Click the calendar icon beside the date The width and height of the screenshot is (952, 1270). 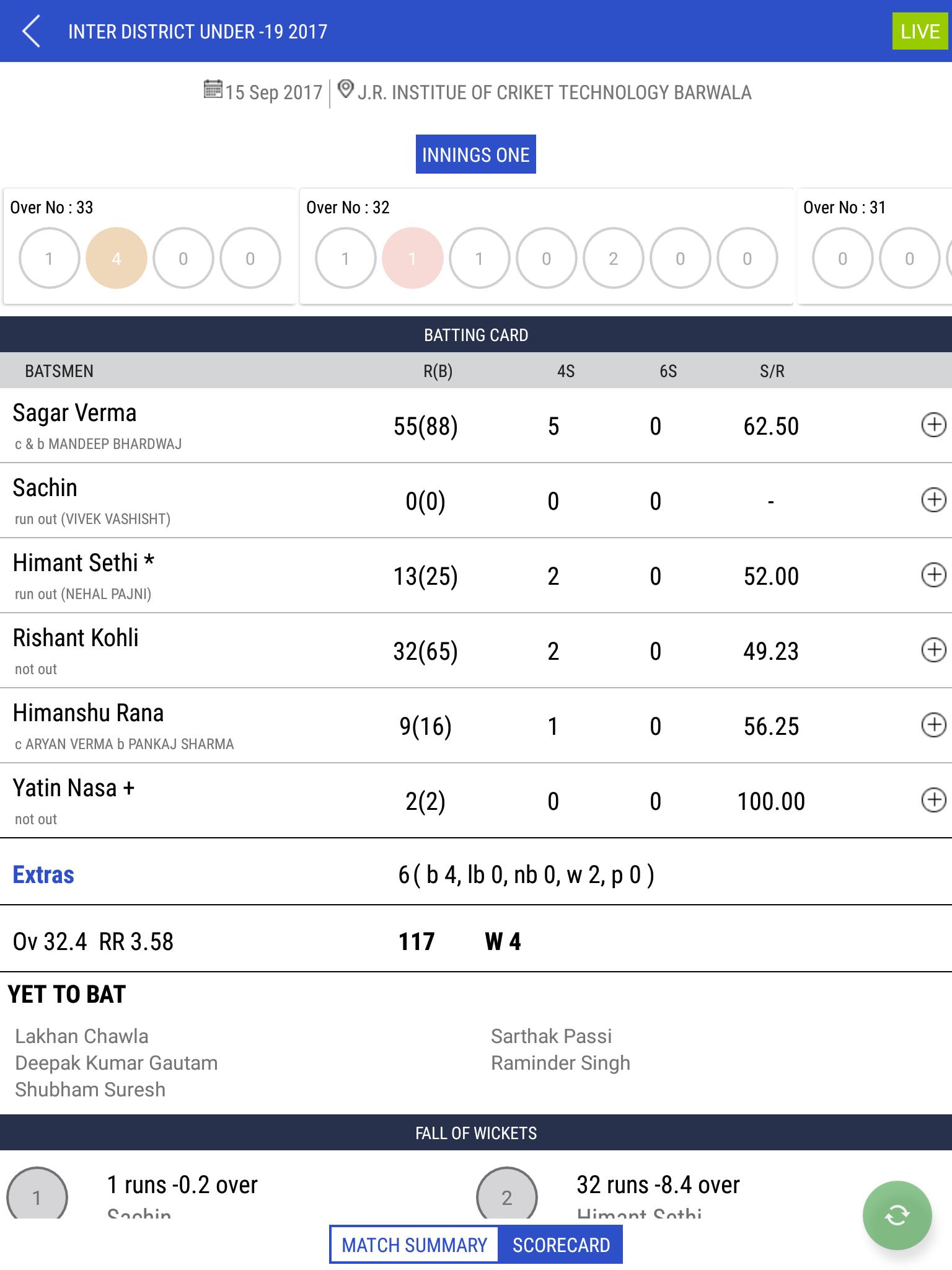(x=213, y=91)
